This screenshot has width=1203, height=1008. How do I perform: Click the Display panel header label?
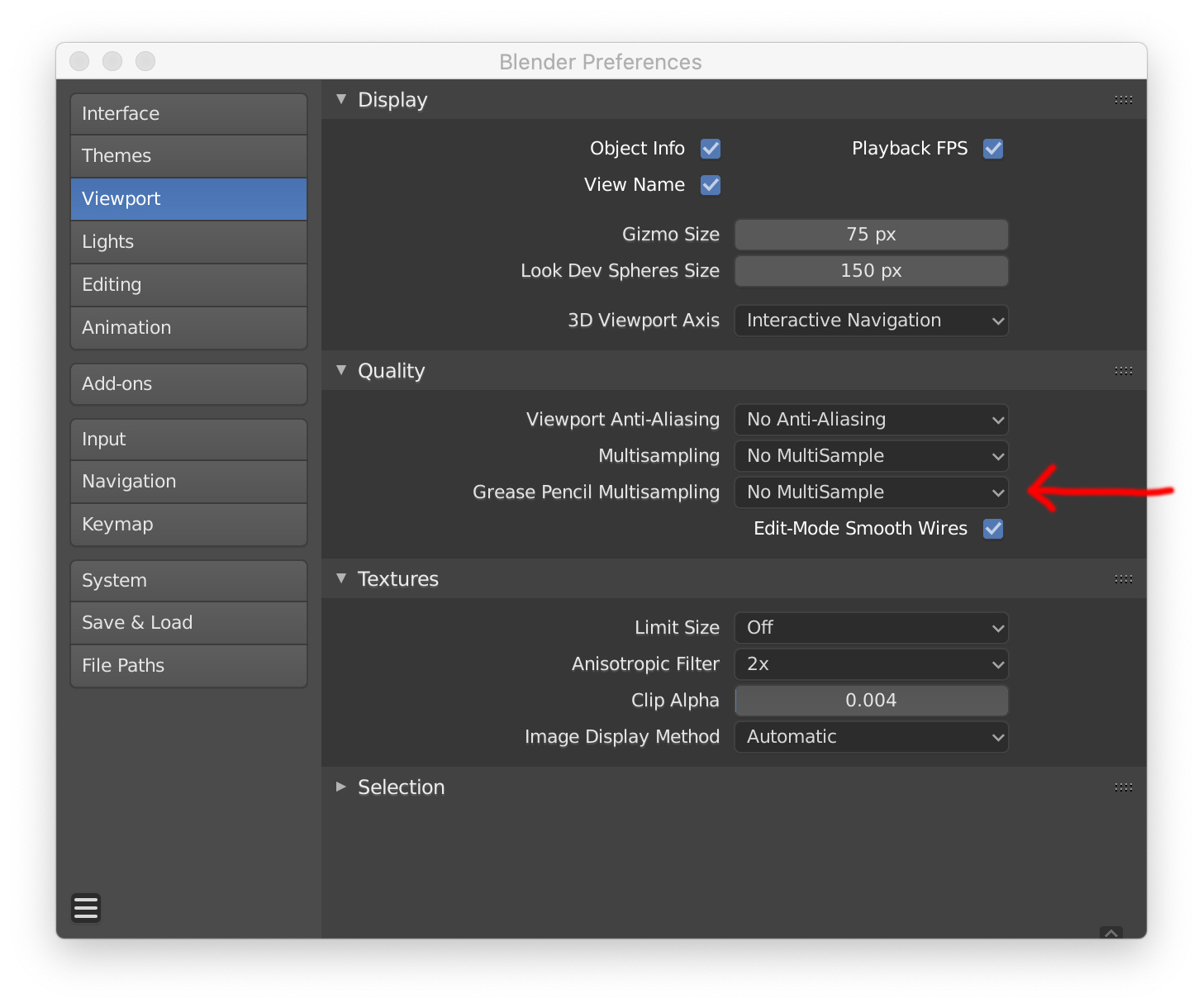point(392,100)
